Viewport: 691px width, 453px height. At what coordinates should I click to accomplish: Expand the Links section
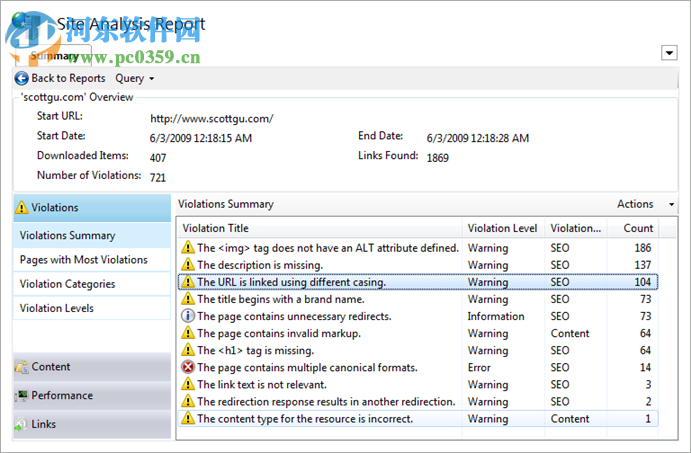tap(92, 424)
